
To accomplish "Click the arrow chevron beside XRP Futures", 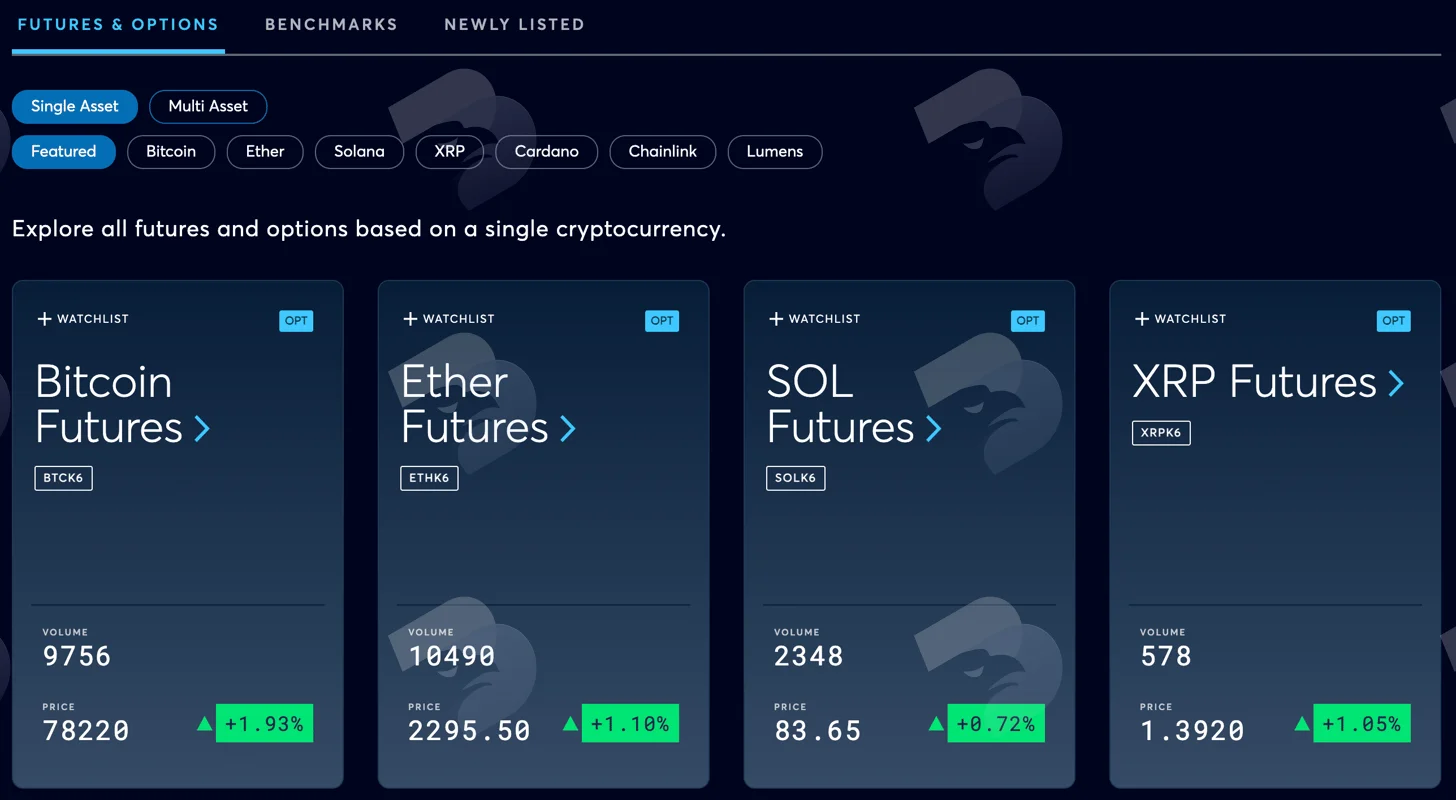I will click(x=1396, y=383).
